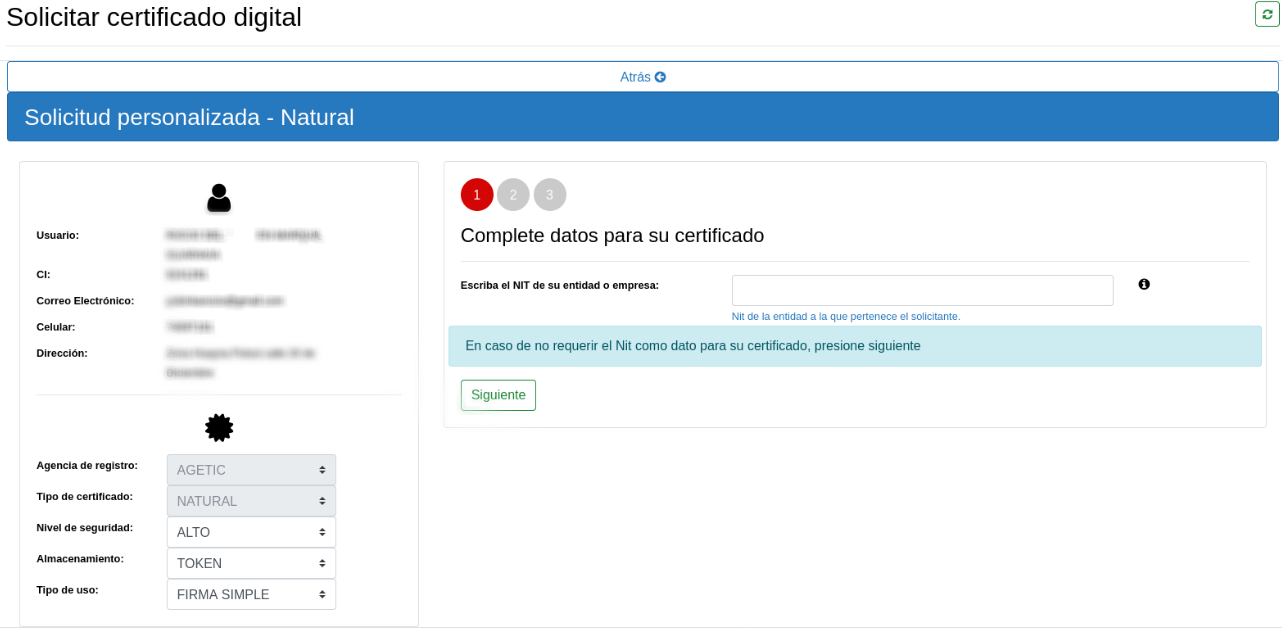This screenshot has height=630, width=1282.
Task: Click the NIT helper text below field
Action: [x=845, y=316]
